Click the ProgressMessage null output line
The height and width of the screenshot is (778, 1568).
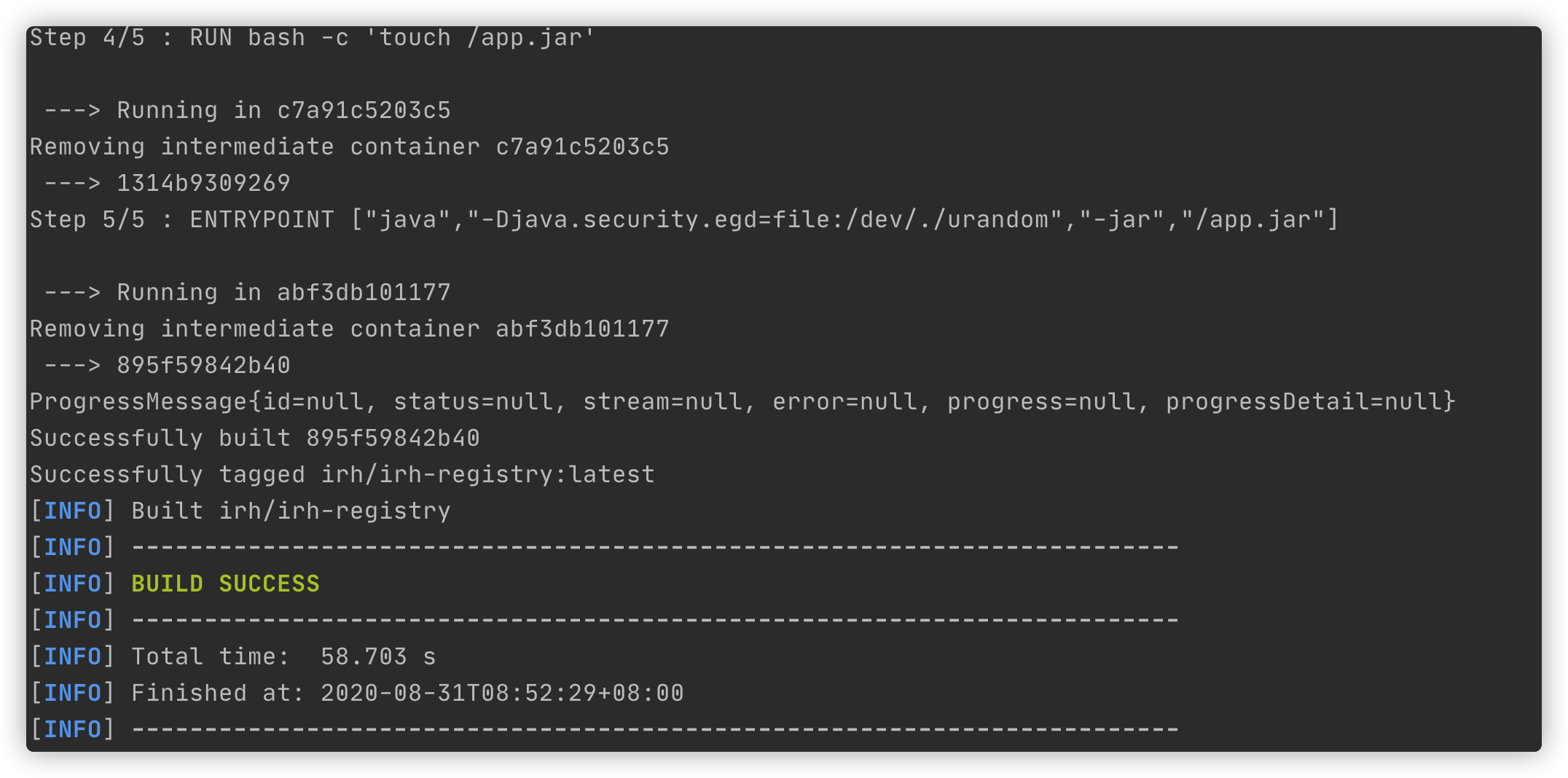pos(742,402)
